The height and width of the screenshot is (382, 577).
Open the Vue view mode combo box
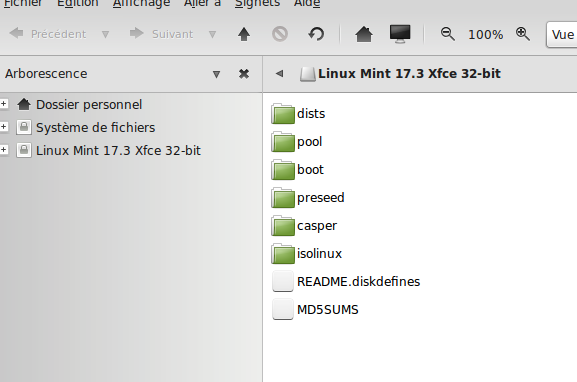(562, 35)
